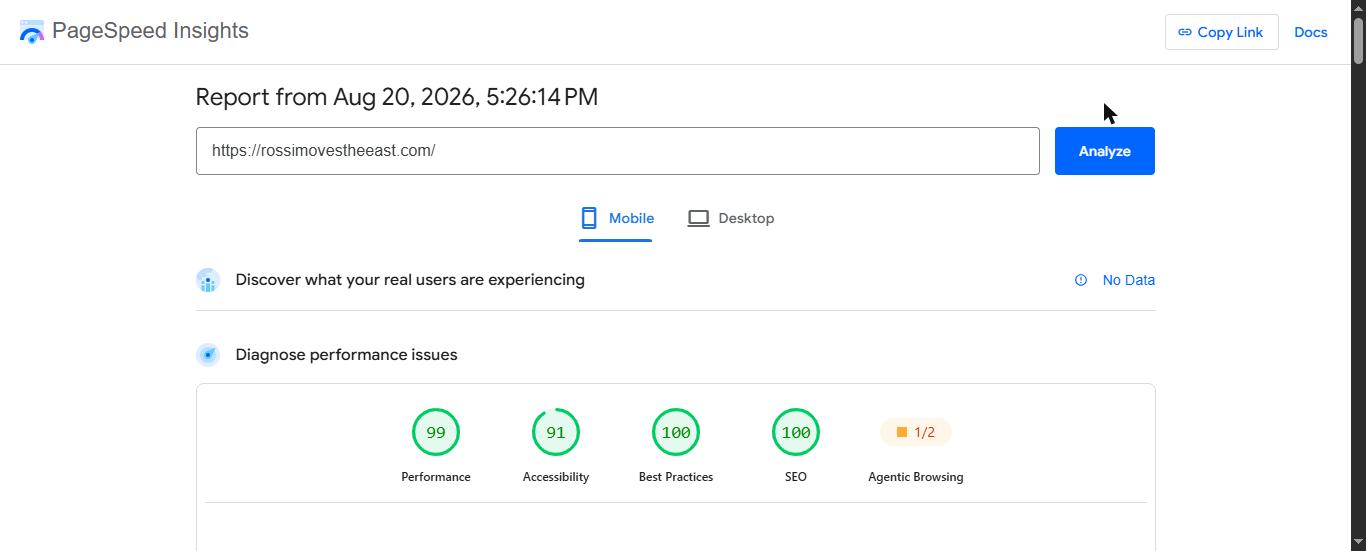Click the info icon beside No Data
This screenshot has width=1366, height=551.
point(1080,280)
